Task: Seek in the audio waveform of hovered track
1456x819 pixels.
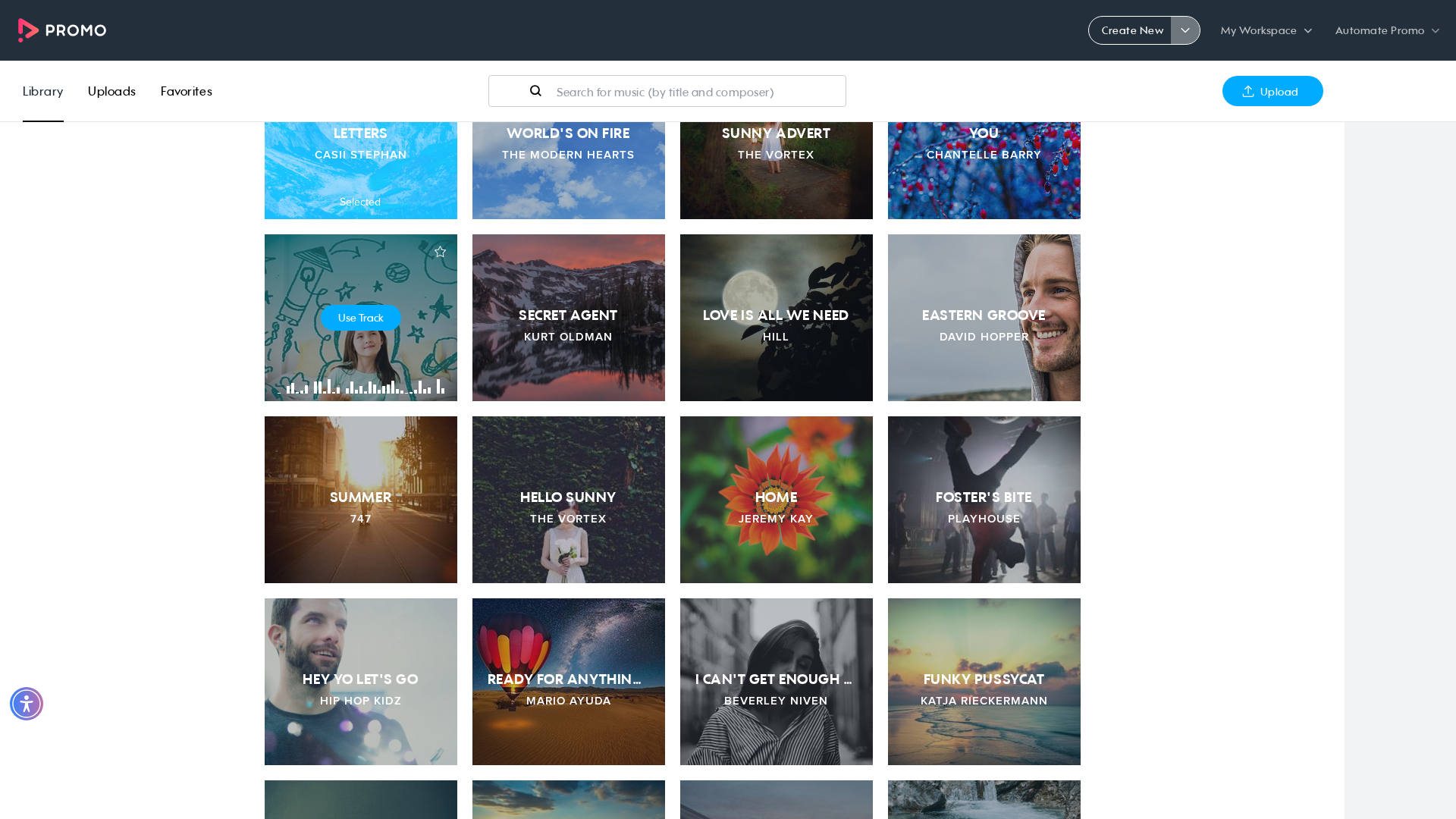Action: pyautogui.click(x=361, y=387)
